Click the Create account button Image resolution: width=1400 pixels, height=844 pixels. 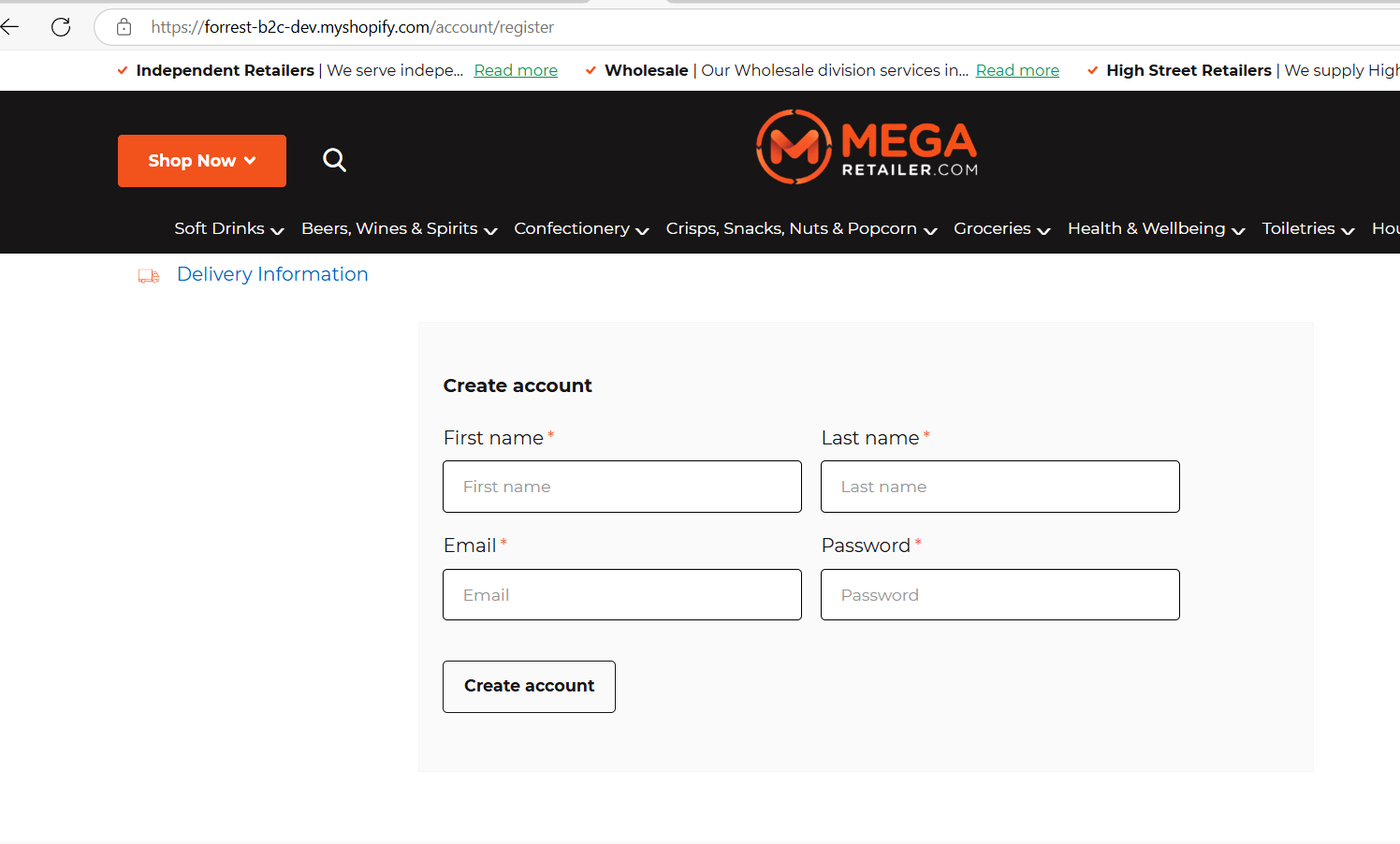click(529, 687)
